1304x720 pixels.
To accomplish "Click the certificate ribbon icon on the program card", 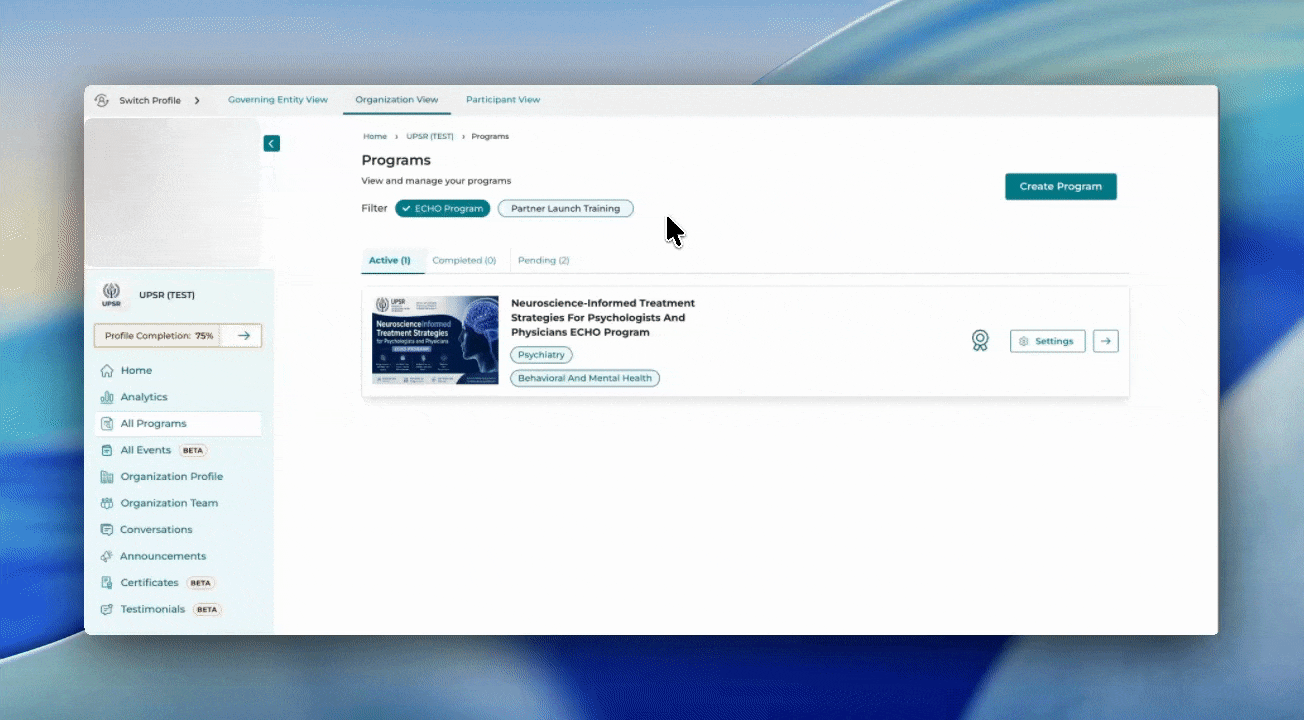I will tap(980, 341).
